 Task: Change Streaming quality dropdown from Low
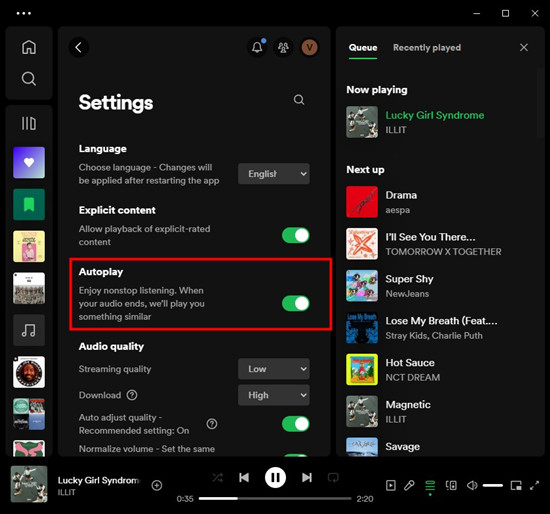274,369
